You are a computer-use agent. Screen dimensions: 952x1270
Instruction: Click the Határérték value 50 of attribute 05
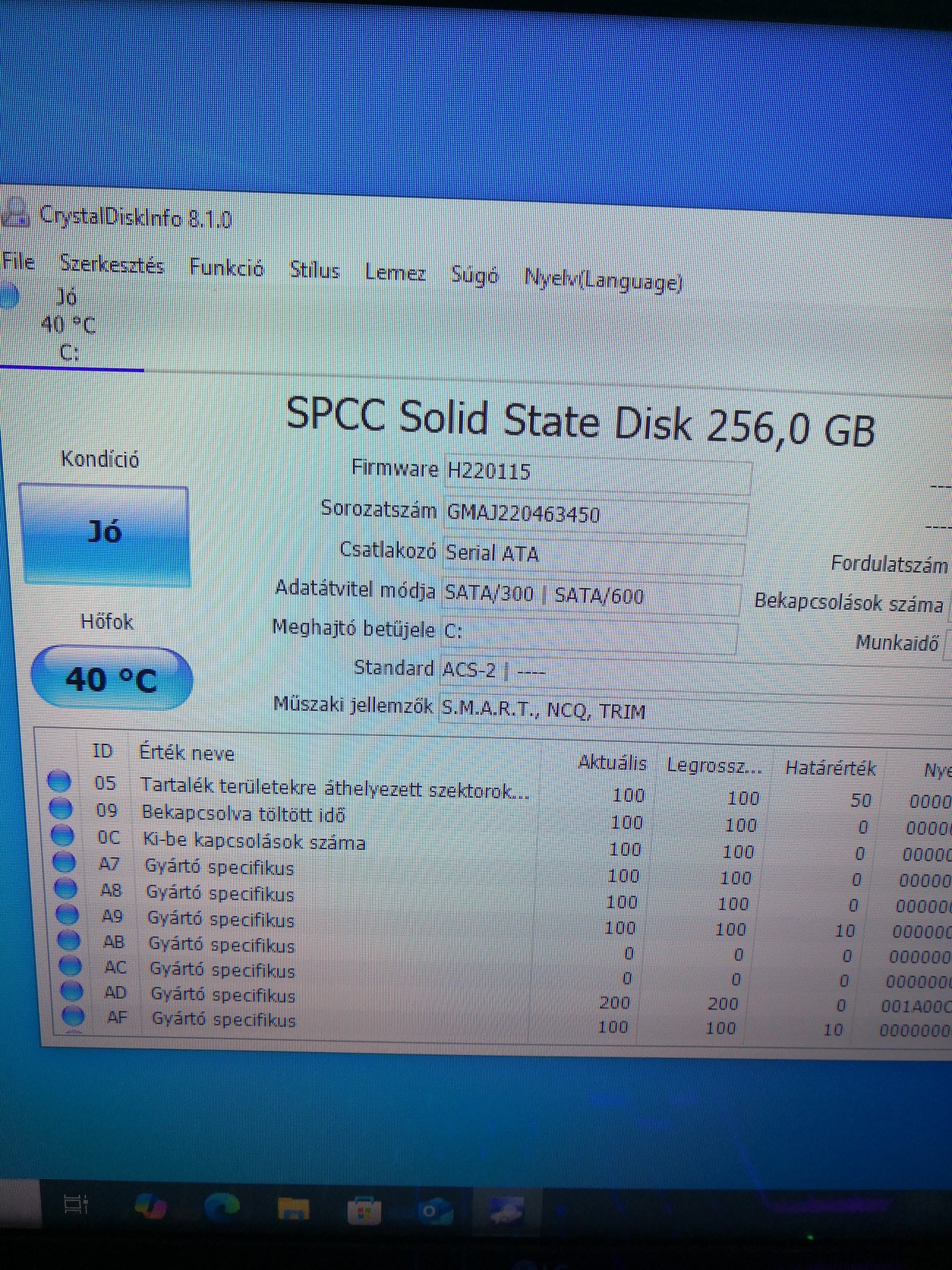861,800
